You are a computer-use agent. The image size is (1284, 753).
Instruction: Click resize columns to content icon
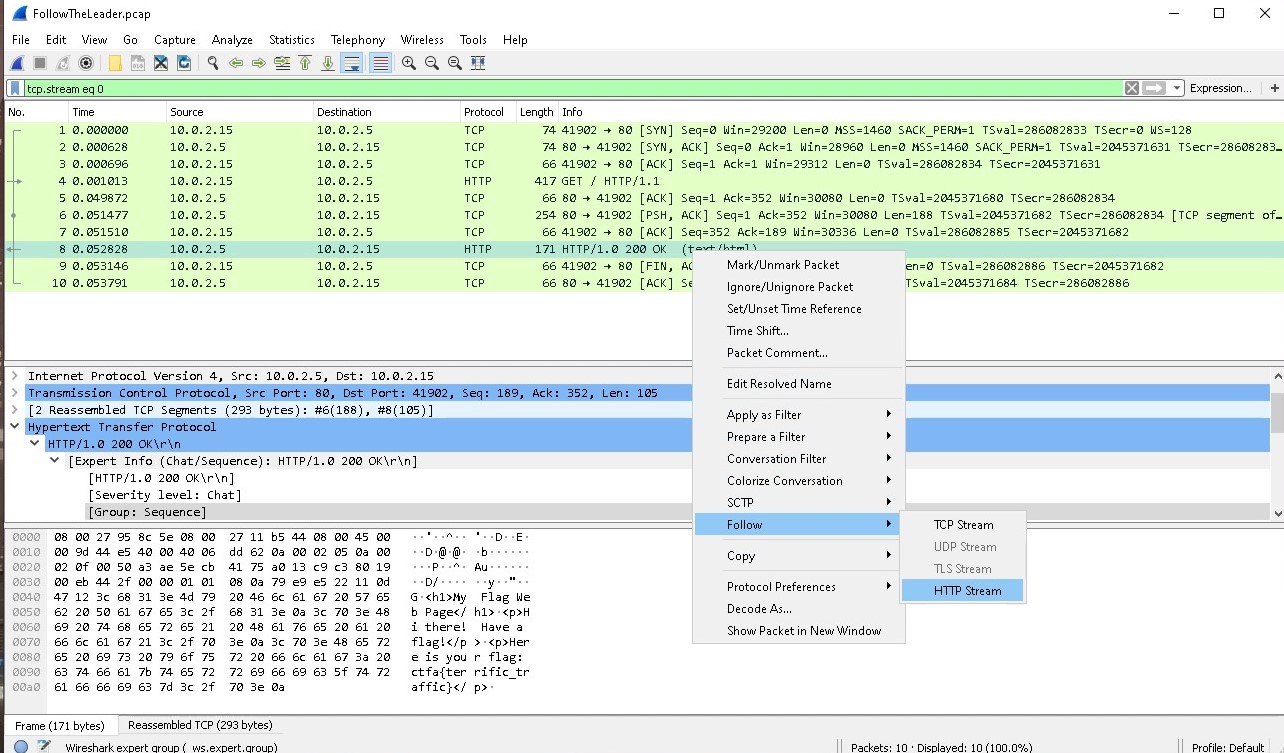[x=478, y=63]
